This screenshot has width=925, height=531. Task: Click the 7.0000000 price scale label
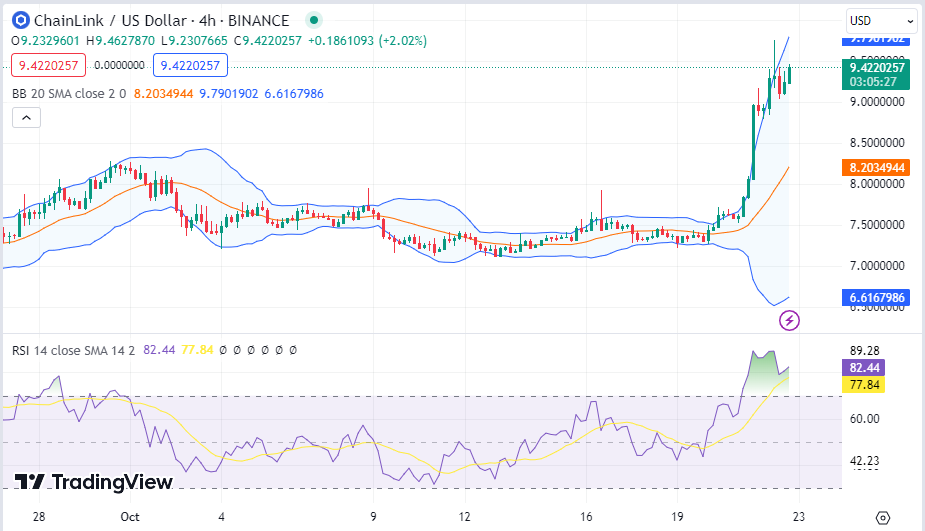pyautogui.click(x=877, y=266)
